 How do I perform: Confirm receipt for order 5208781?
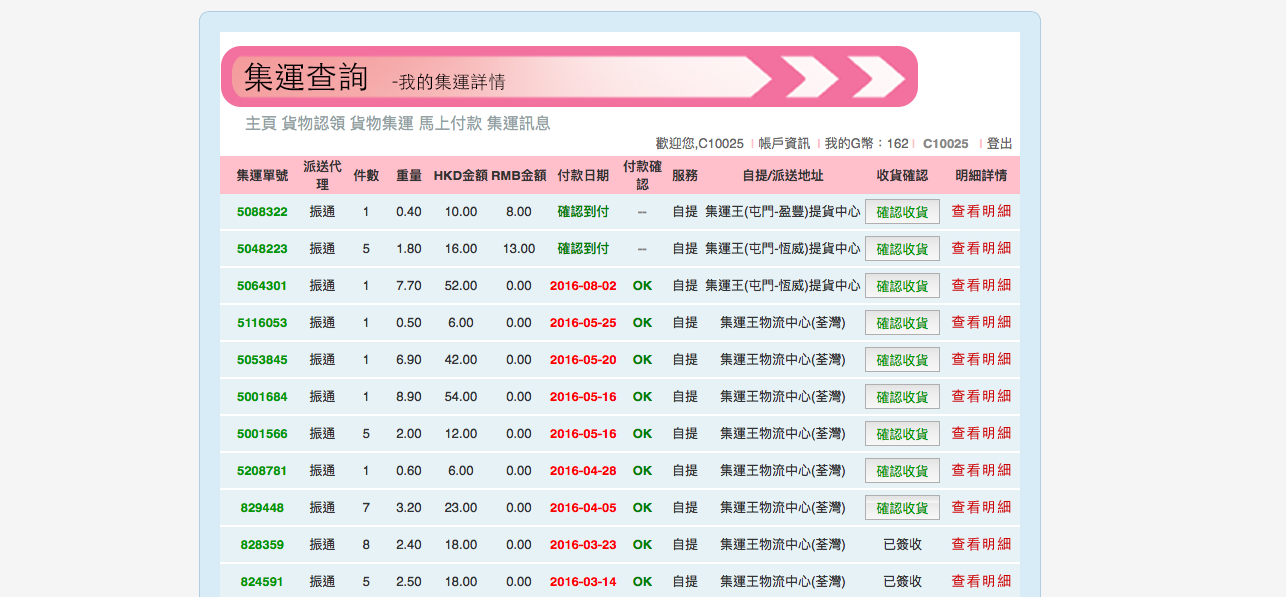pyautogui.click(x=902, y=471)
